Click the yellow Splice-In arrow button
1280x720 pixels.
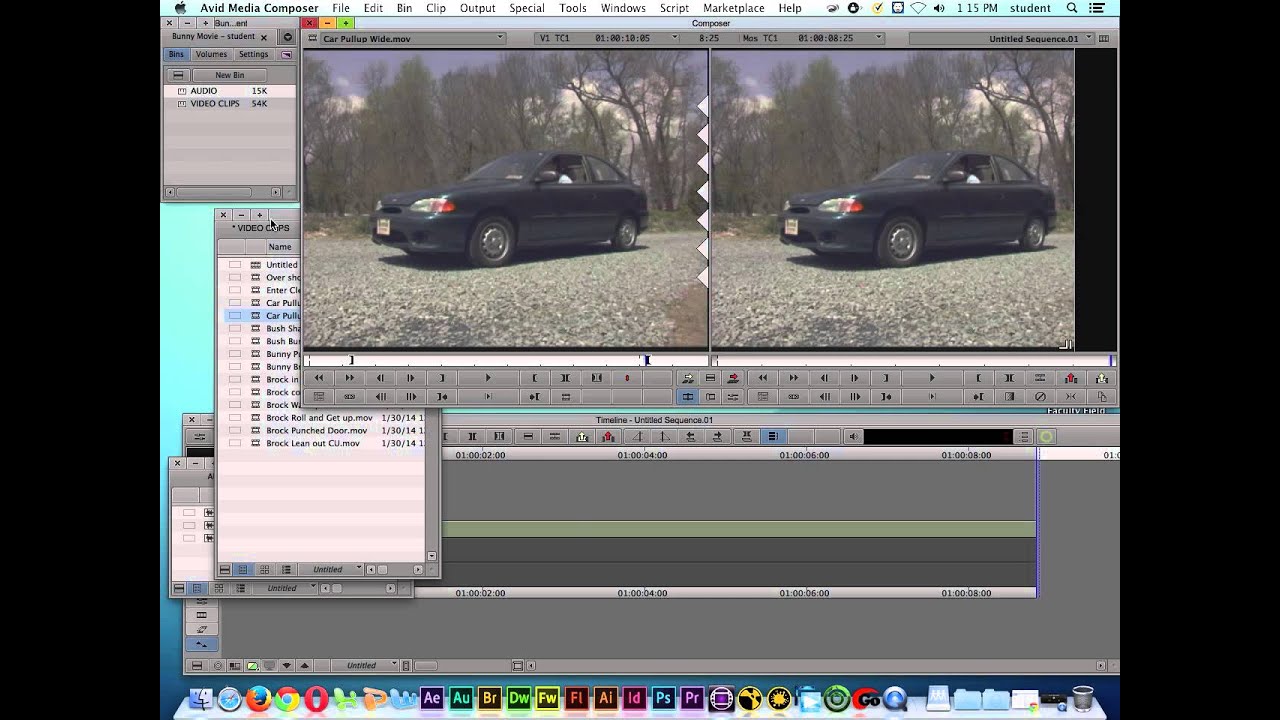[688, 378]
